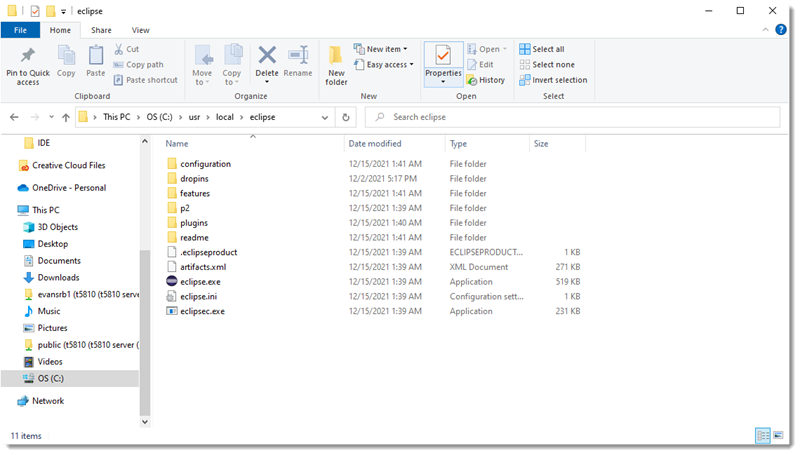Open the New item dropdown
This screenshot has width=800, height=455.
point(381,49)
